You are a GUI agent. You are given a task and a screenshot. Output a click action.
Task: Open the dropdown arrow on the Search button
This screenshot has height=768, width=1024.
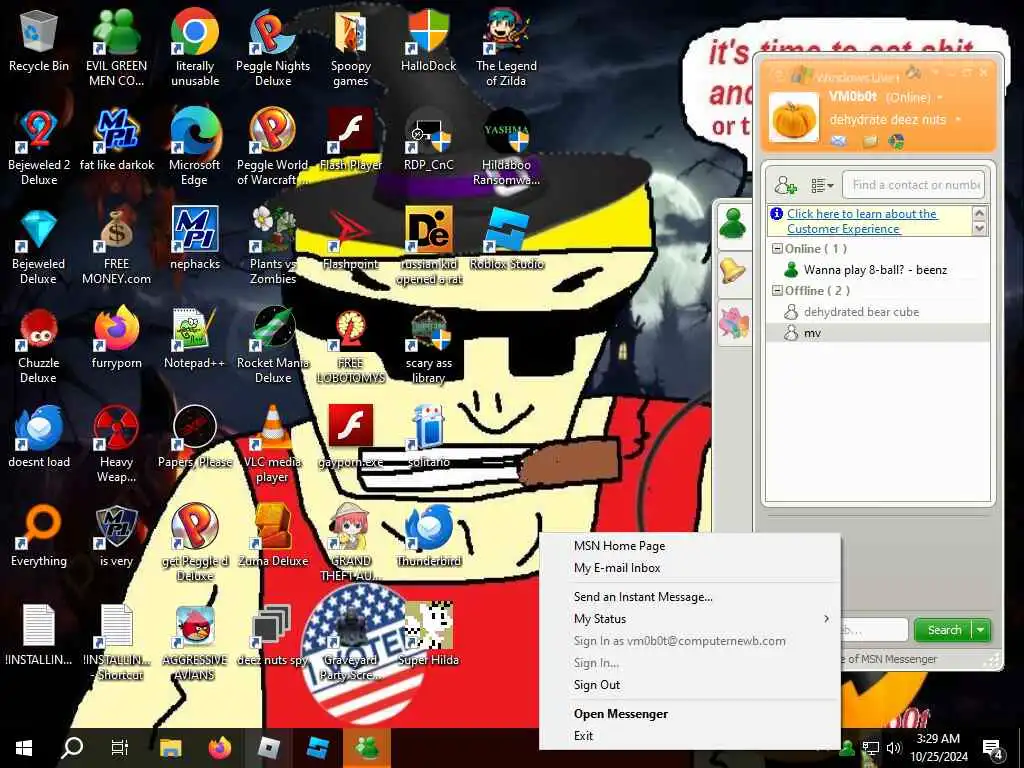point(980,630)
